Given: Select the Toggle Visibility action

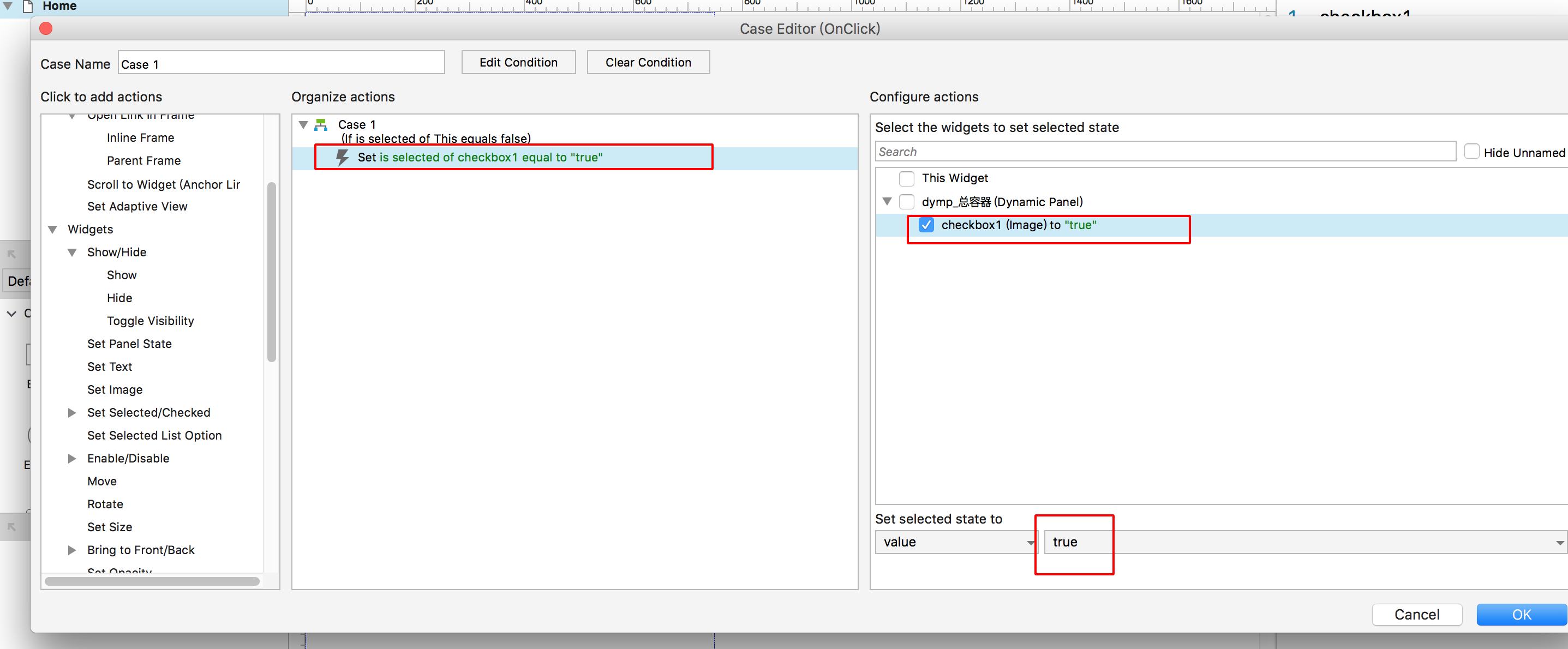Looking at the screenshot, I should tap(149, 321).
